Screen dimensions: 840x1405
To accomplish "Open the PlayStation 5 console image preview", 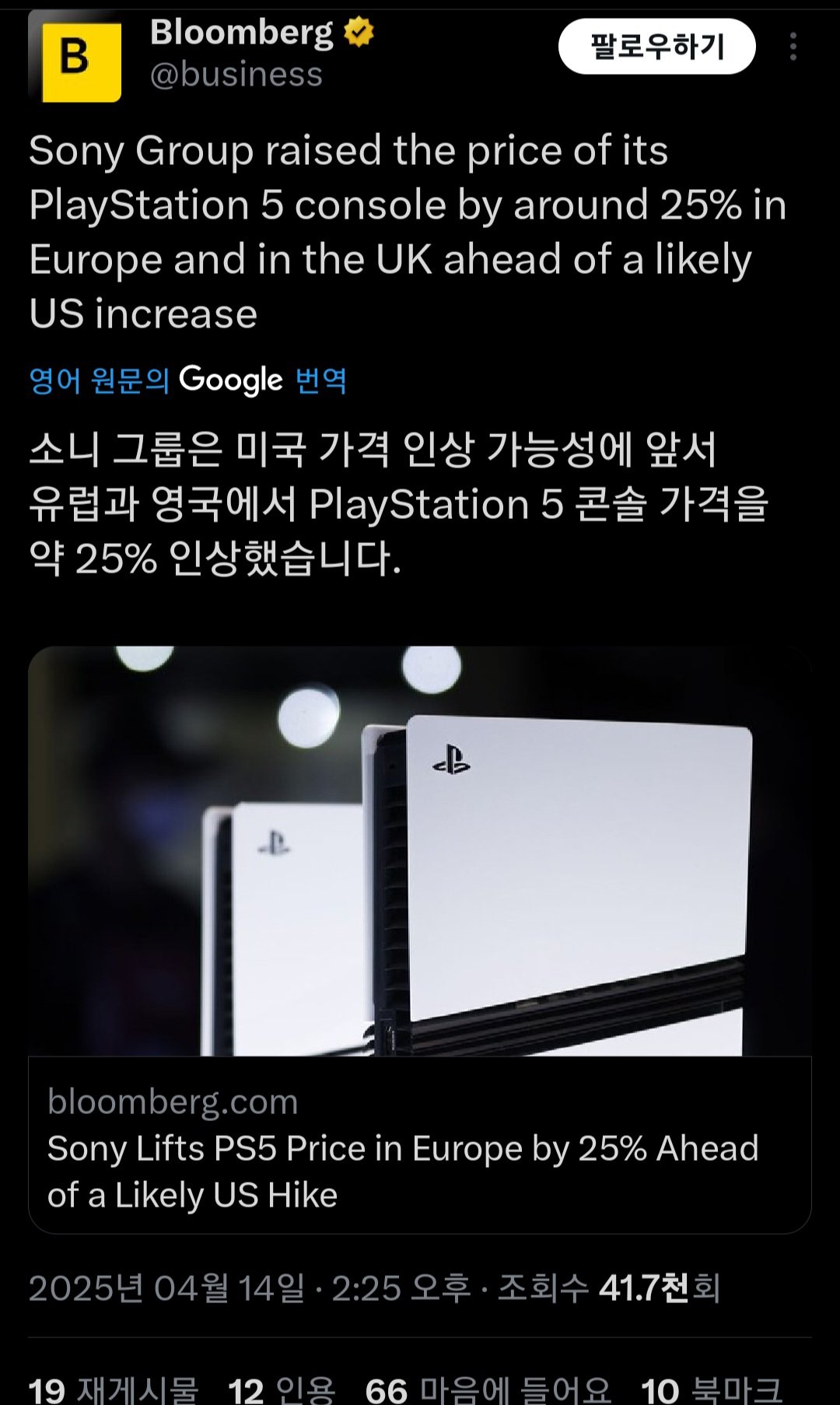I will [420, 851].
